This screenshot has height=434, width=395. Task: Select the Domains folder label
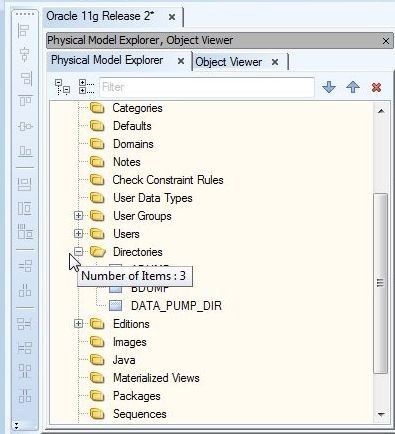(133, 144)
